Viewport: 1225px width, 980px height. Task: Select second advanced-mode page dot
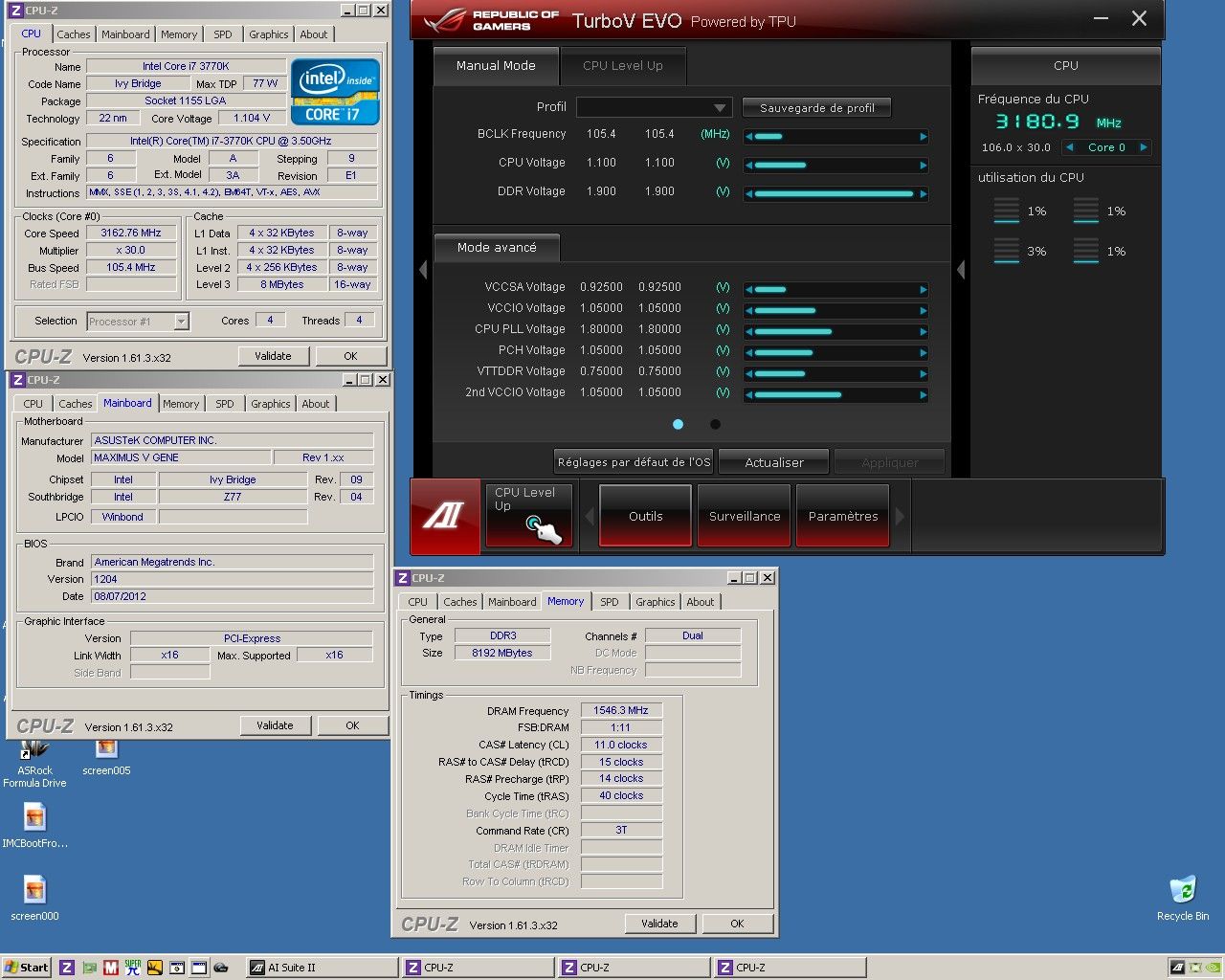tap(715, 424)
